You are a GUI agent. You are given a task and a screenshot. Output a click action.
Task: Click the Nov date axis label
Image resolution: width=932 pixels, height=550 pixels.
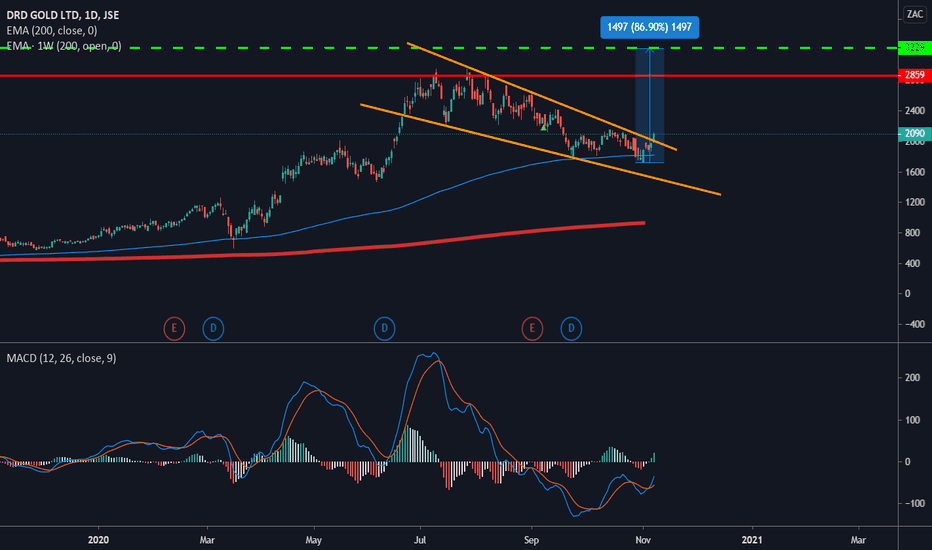pos(643,540)
